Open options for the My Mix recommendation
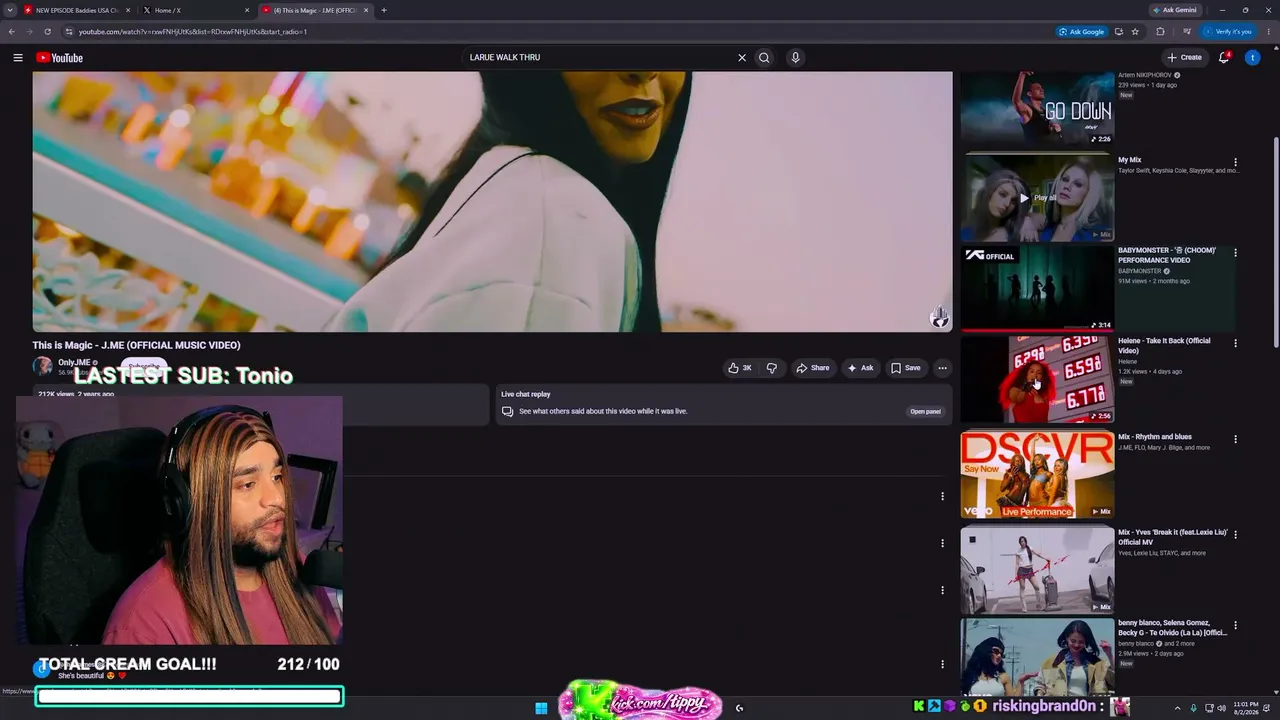This screenshot has height=720, width=1280. [x=1235, y=162]
